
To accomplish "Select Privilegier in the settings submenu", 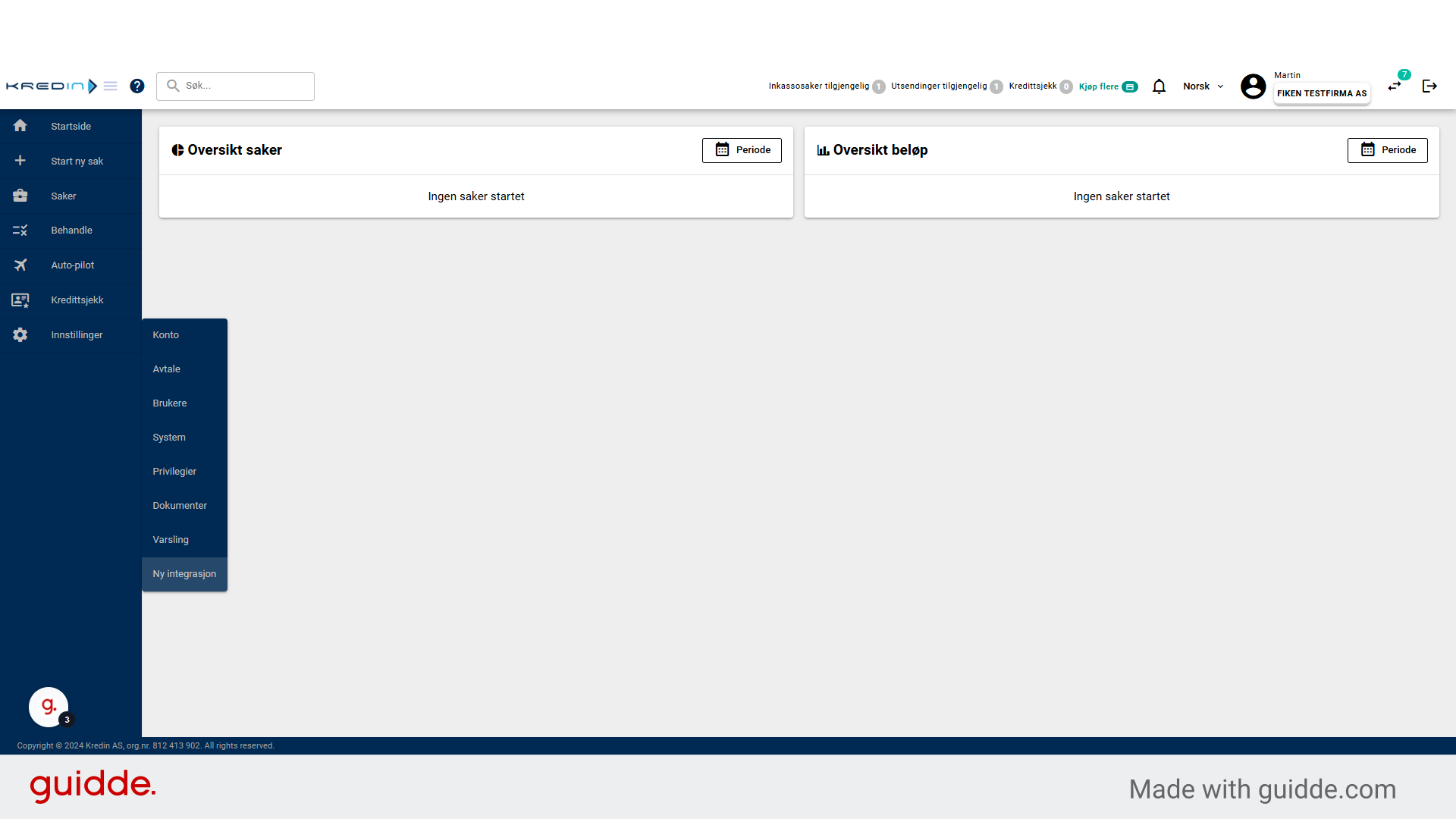I will (184, 472).
